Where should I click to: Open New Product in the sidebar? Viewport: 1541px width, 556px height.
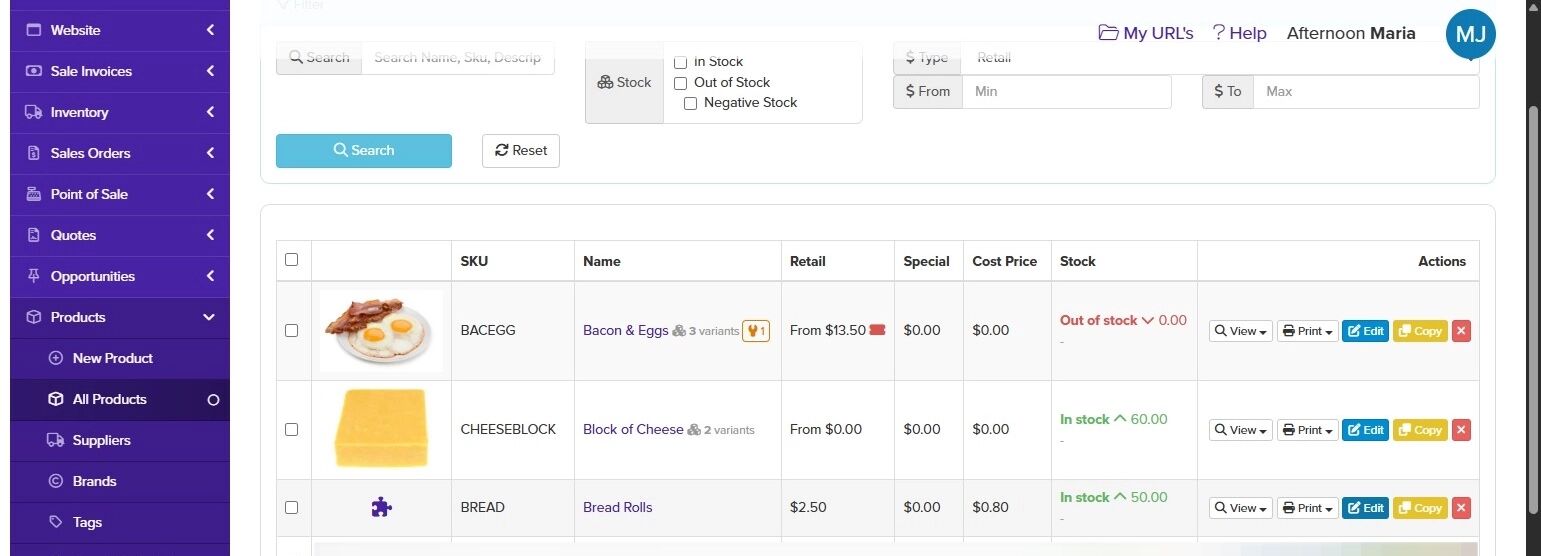(112, 358)
